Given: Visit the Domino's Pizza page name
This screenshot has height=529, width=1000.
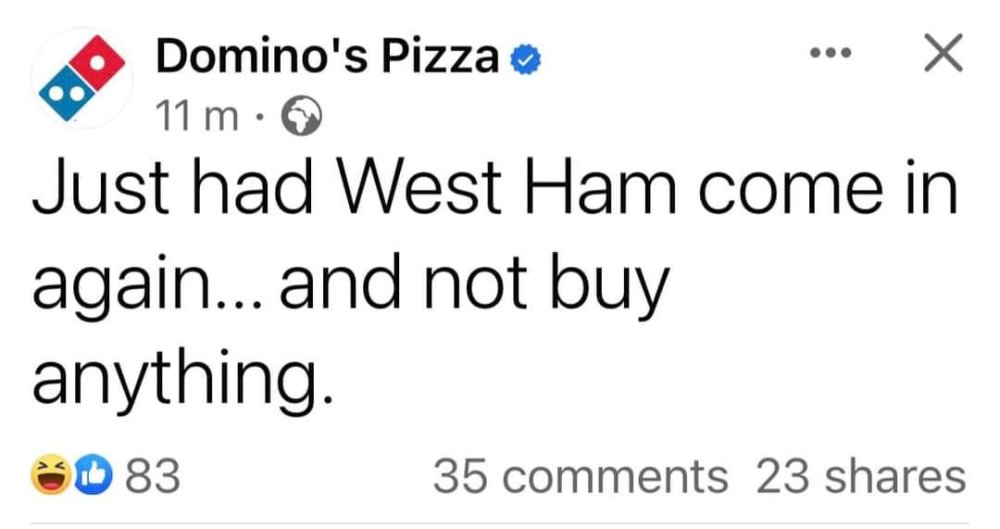Looking at the screenshot, I should tap(327, 60).
